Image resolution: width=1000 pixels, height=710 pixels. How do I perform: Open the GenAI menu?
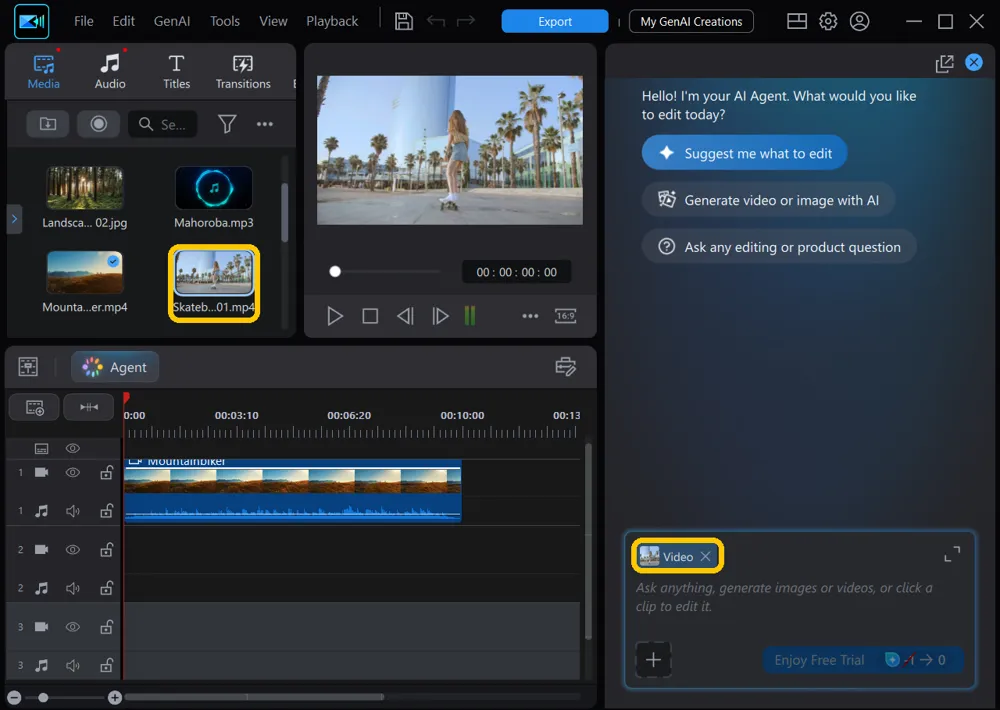pyautogui.click(x=172, y=21)
